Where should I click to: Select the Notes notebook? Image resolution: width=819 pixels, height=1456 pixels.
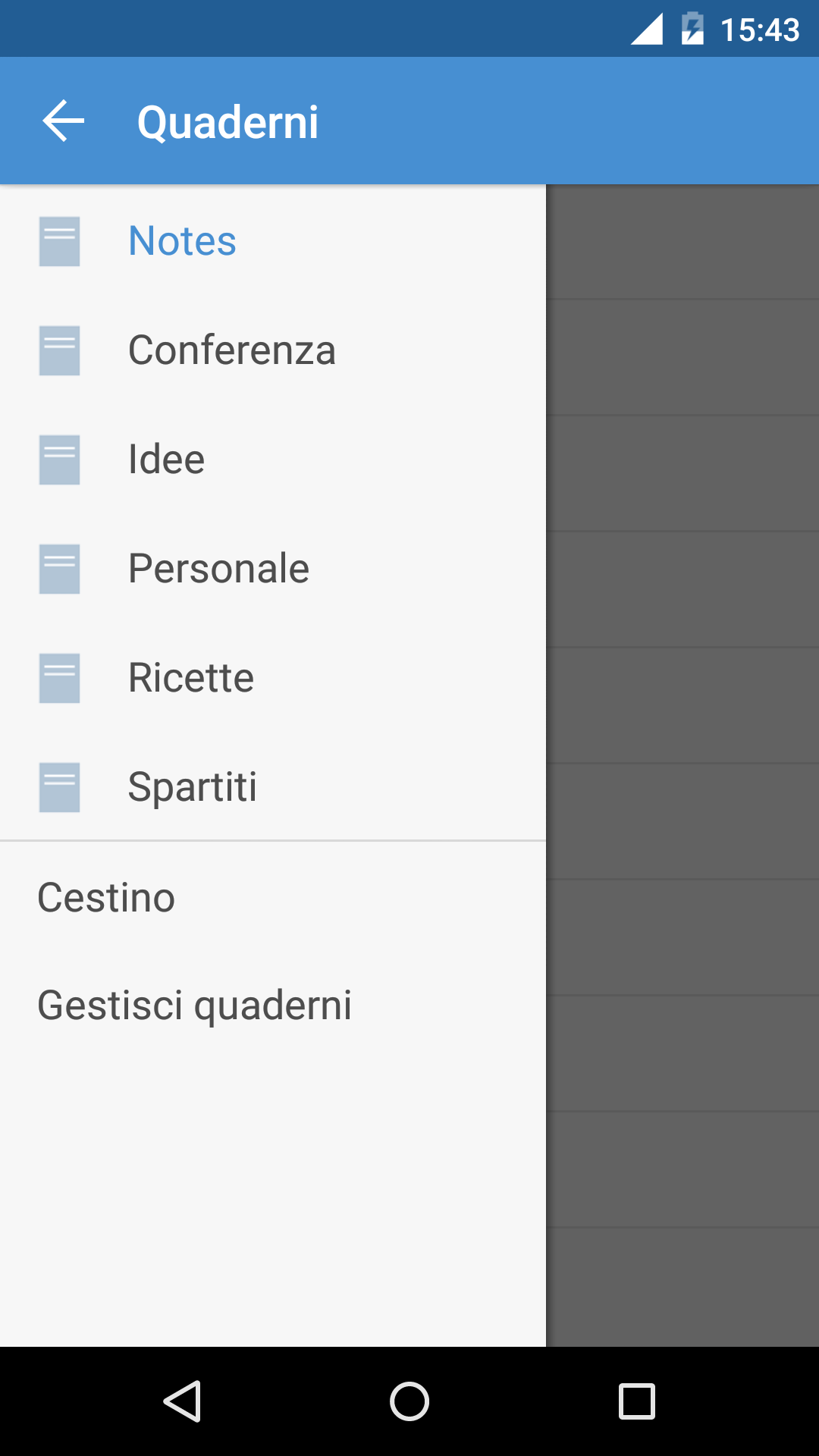273,241
